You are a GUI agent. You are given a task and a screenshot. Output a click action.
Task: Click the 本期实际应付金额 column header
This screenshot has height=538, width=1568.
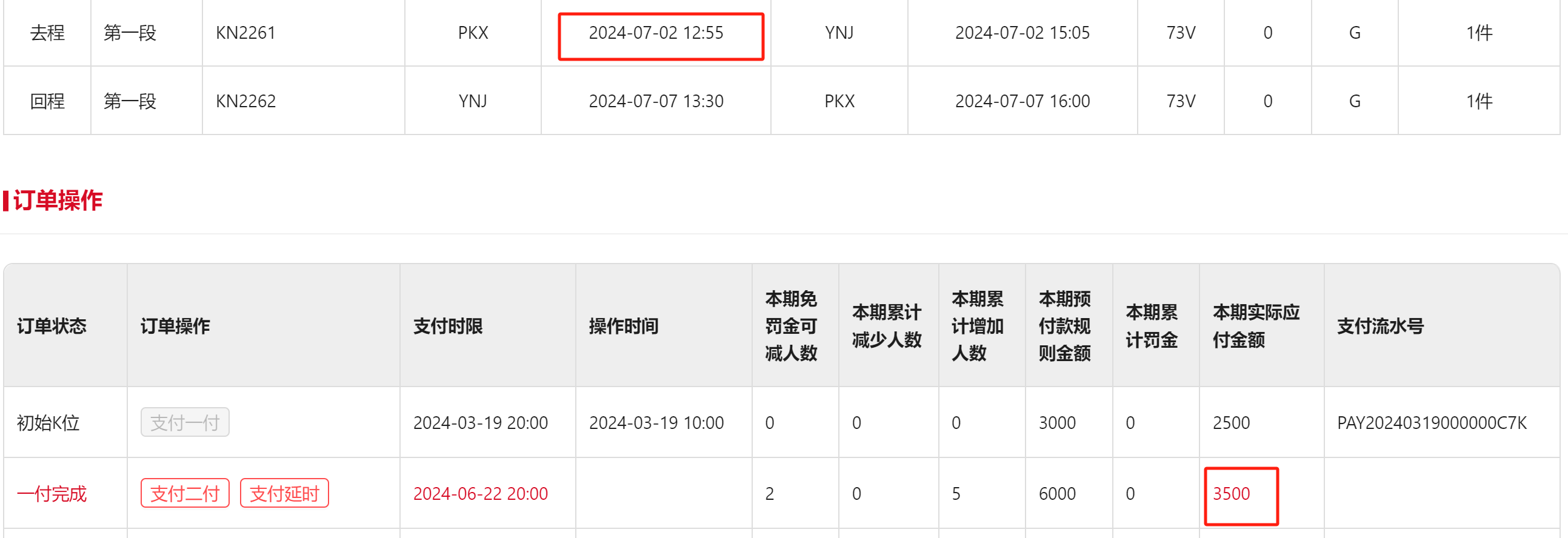pyautogui.click(x=1255, y=326)
